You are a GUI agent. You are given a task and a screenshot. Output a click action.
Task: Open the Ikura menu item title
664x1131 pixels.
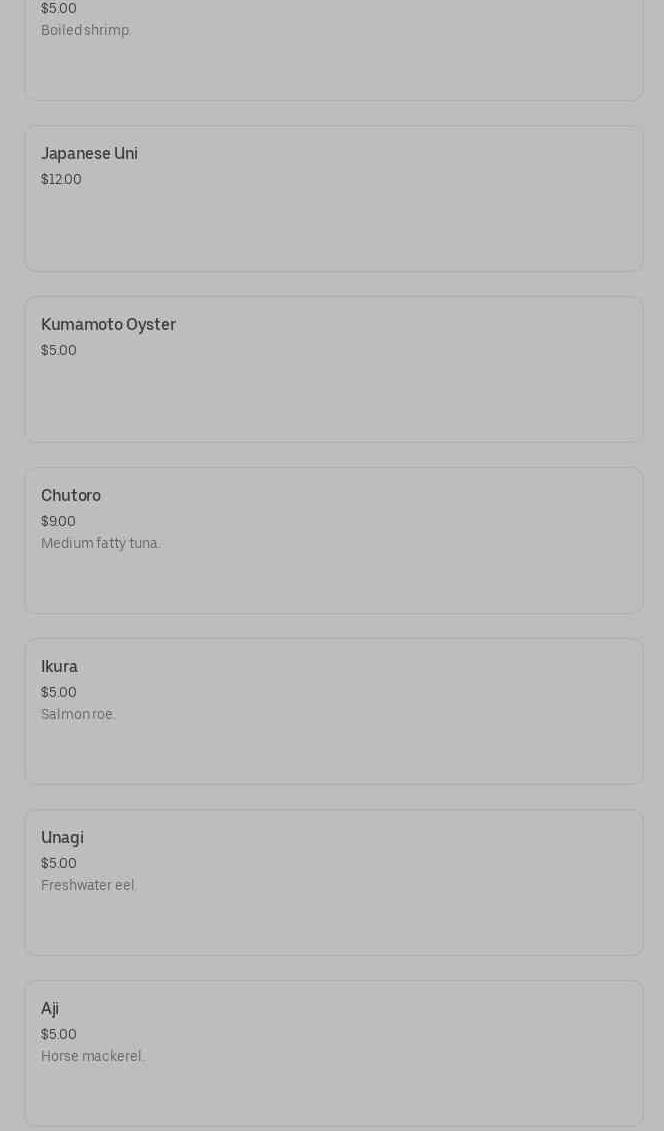59,667
